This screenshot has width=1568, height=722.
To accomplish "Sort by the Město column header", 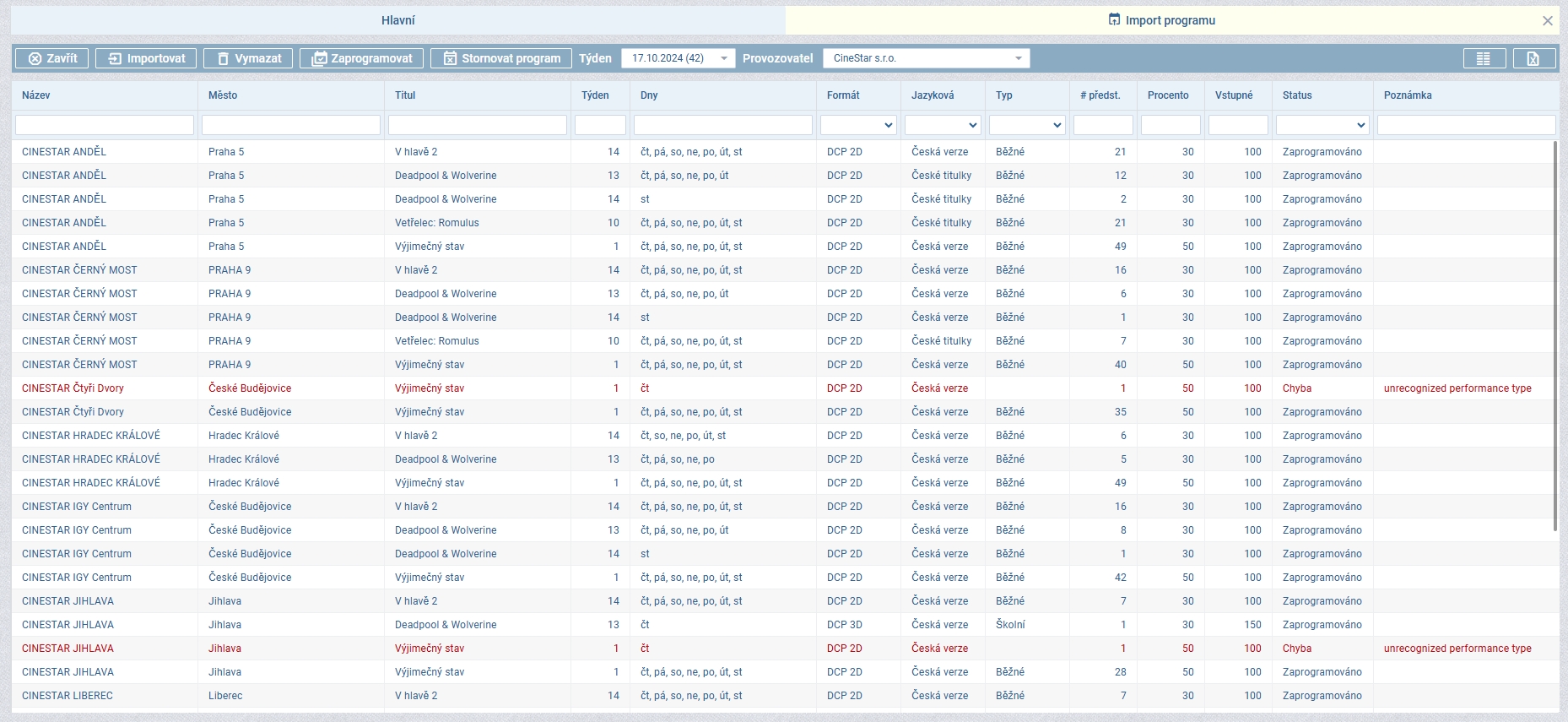I will tap(223, 95).
